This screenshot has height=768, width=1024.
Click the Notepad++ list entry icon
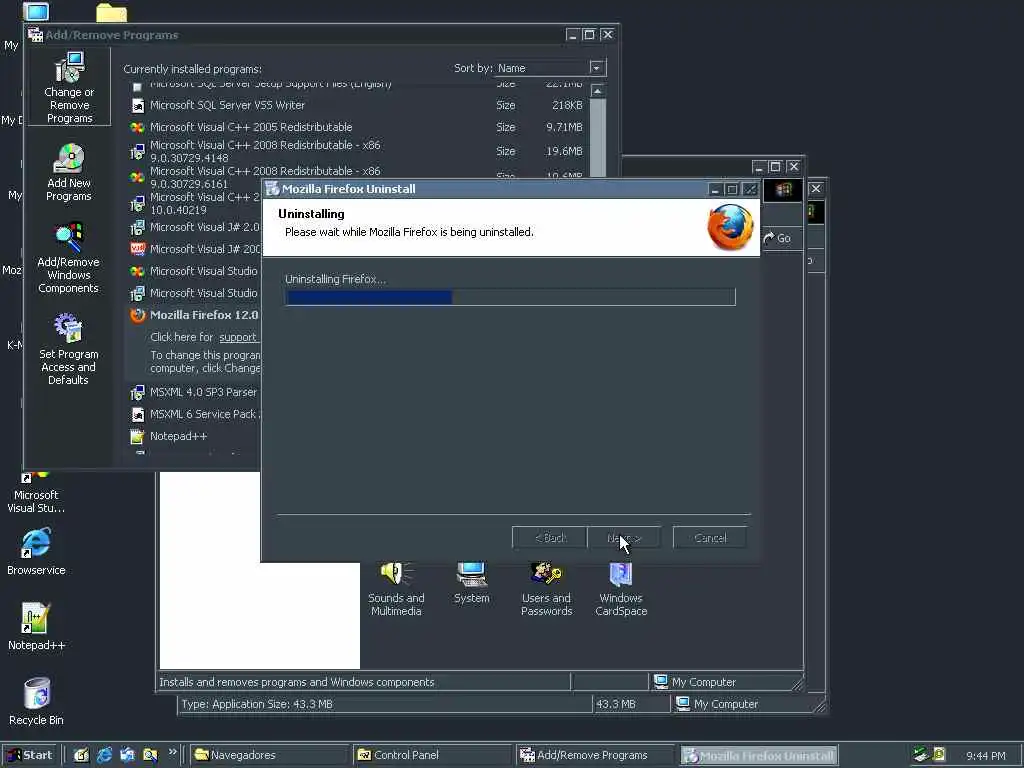pos(137,436)
